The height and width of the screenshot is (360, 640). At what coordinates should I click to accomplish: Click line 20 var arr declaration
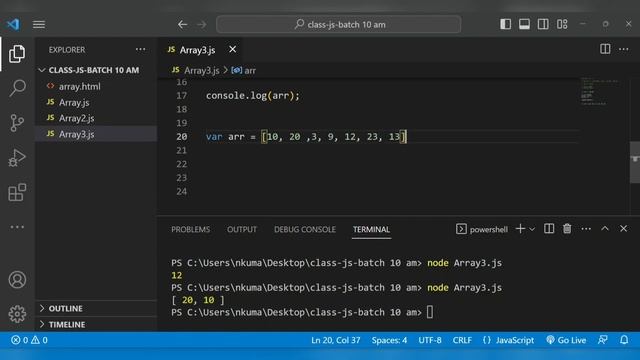point(306,137)
